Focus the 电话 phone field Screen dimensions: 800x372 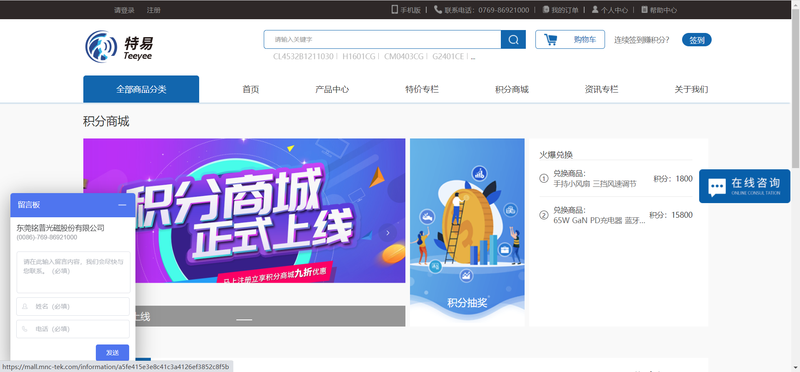click(73, 329)
